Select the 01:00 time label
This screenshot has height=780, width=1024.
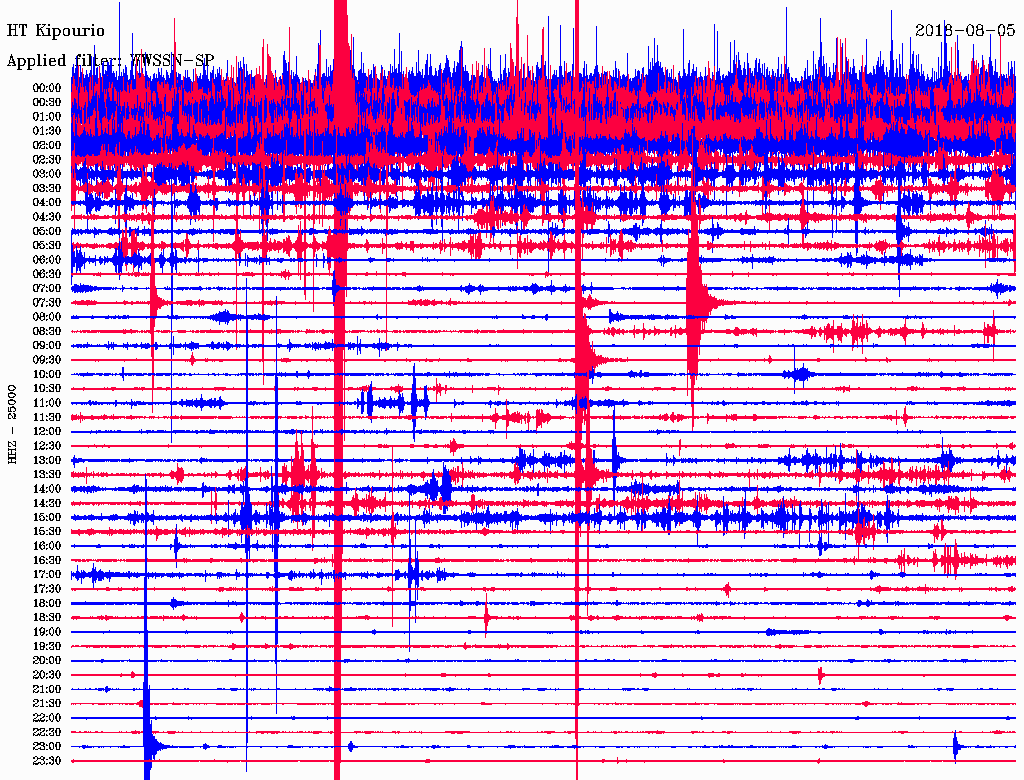coord(47,117)
